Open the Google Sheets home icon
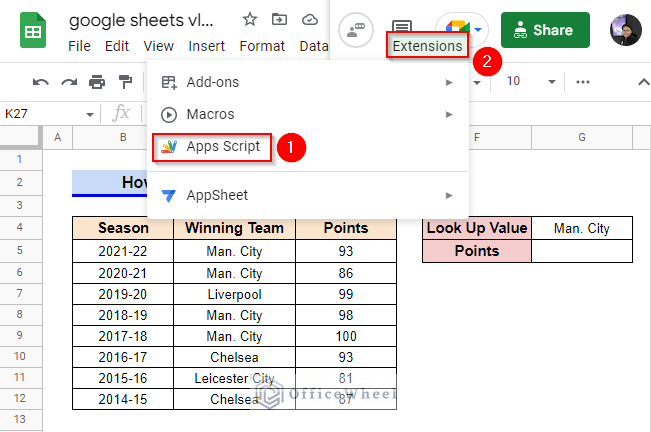The height and width of the screenshot is (432, 651). [x=33, y=30]
